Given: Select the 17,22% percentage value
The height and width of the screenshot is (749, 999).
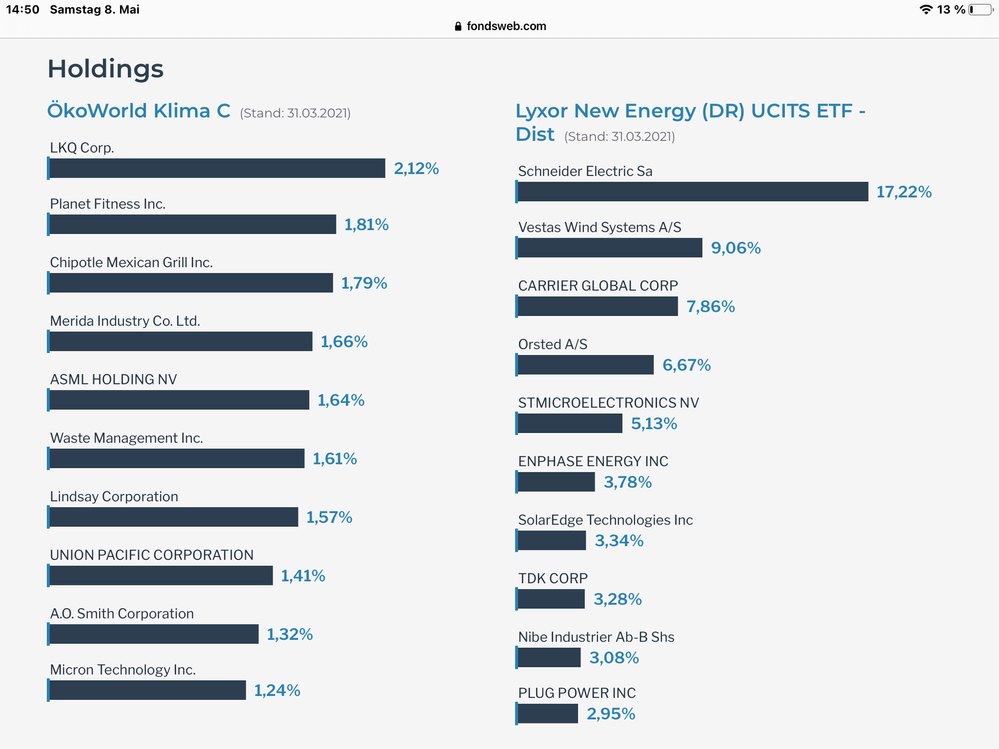Looking at the screenshot, I should click(x=904, y=192).
